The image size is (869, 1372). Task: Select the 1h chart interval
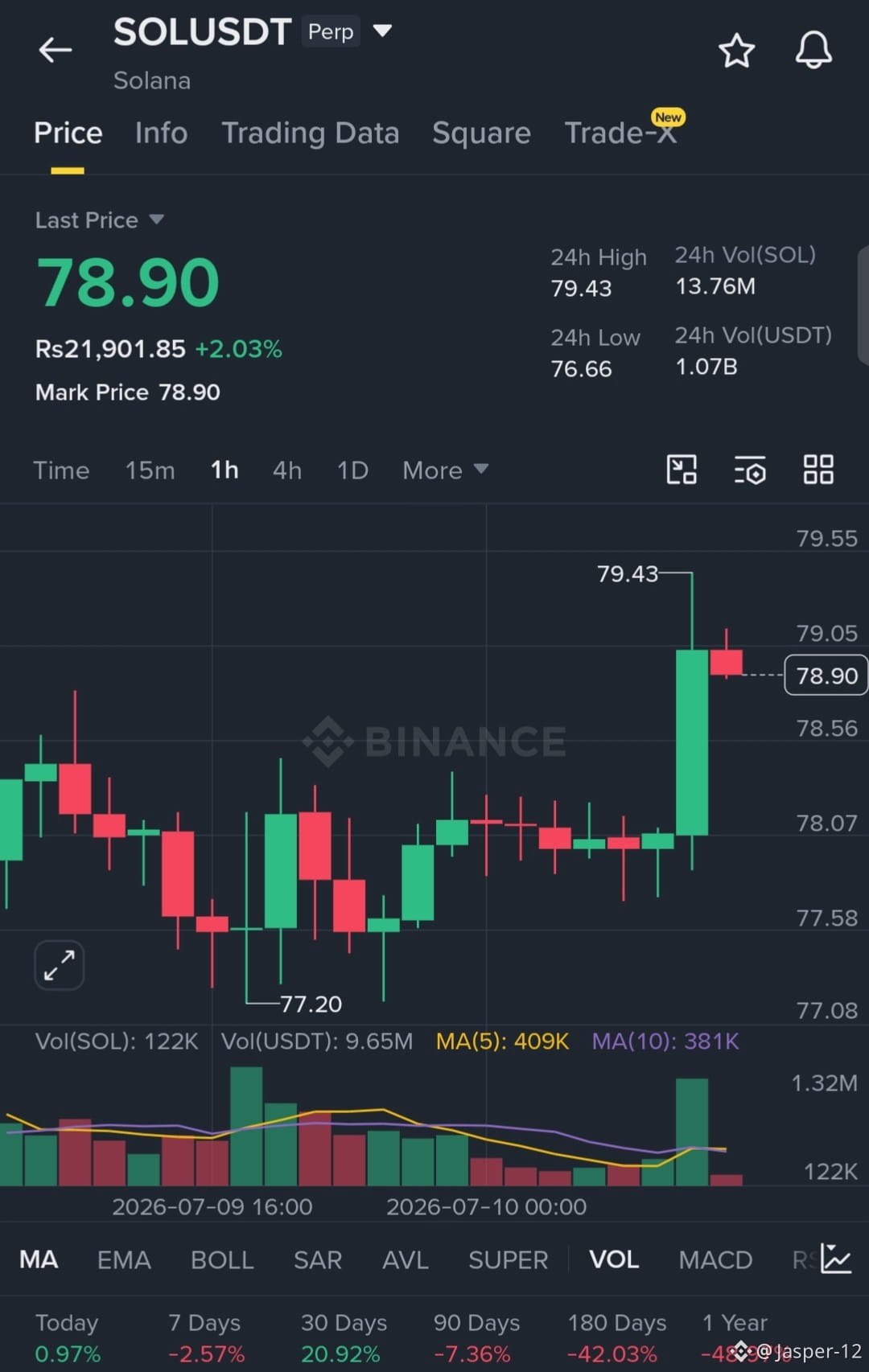pos(224,470)
